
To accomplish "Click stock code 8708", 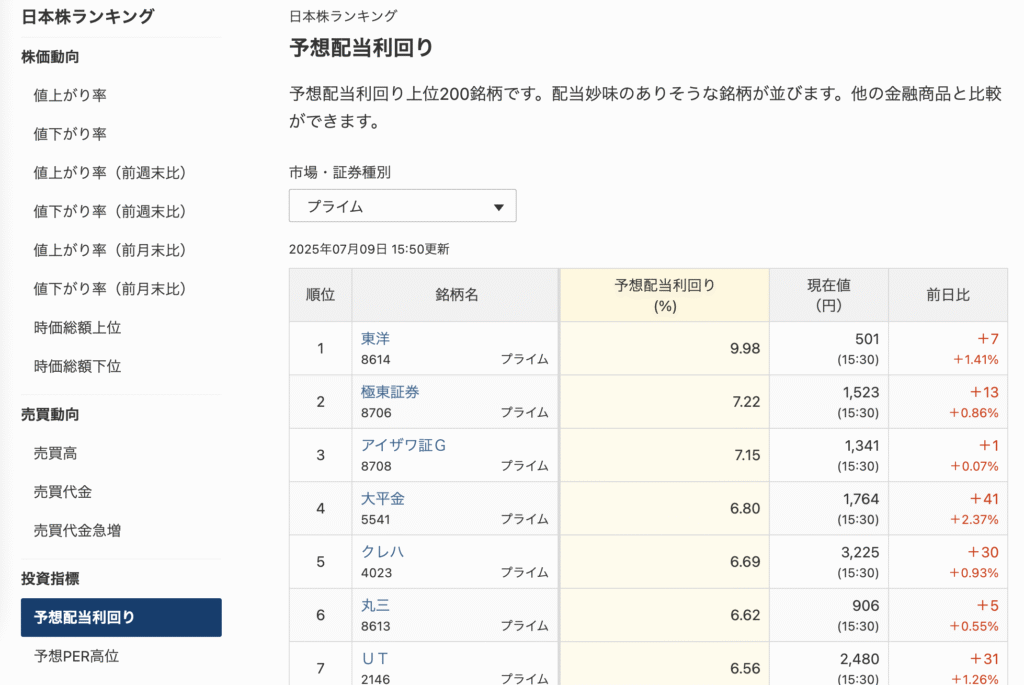I will coord(376,466).
